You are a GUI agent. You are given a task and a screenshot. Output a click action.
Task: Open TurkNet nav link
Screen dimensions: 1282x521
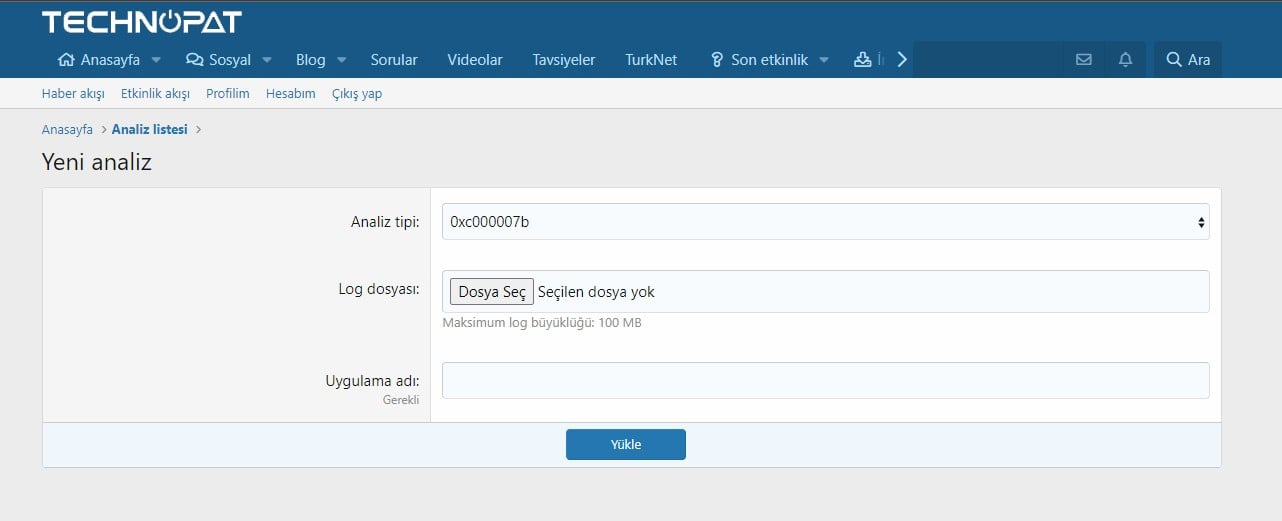(x=651, y=60)
